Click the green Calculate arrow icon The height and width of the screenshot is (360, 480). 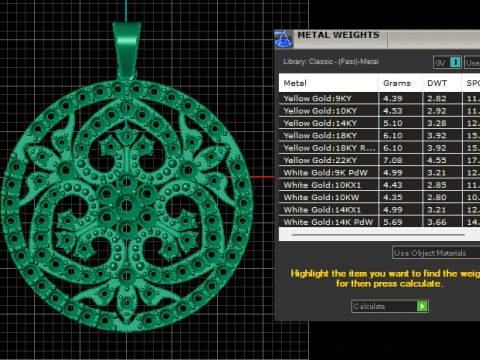coord(422,306)
